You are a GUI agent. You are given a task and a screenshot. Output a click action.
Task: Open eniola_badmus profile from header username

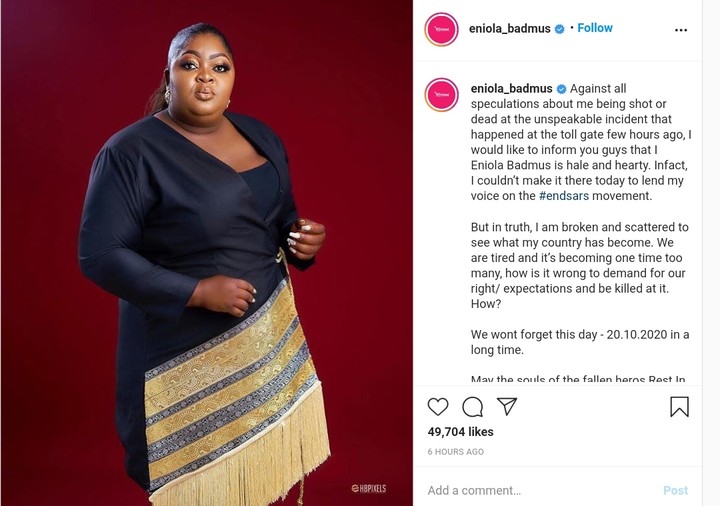[x=509, y=29]
